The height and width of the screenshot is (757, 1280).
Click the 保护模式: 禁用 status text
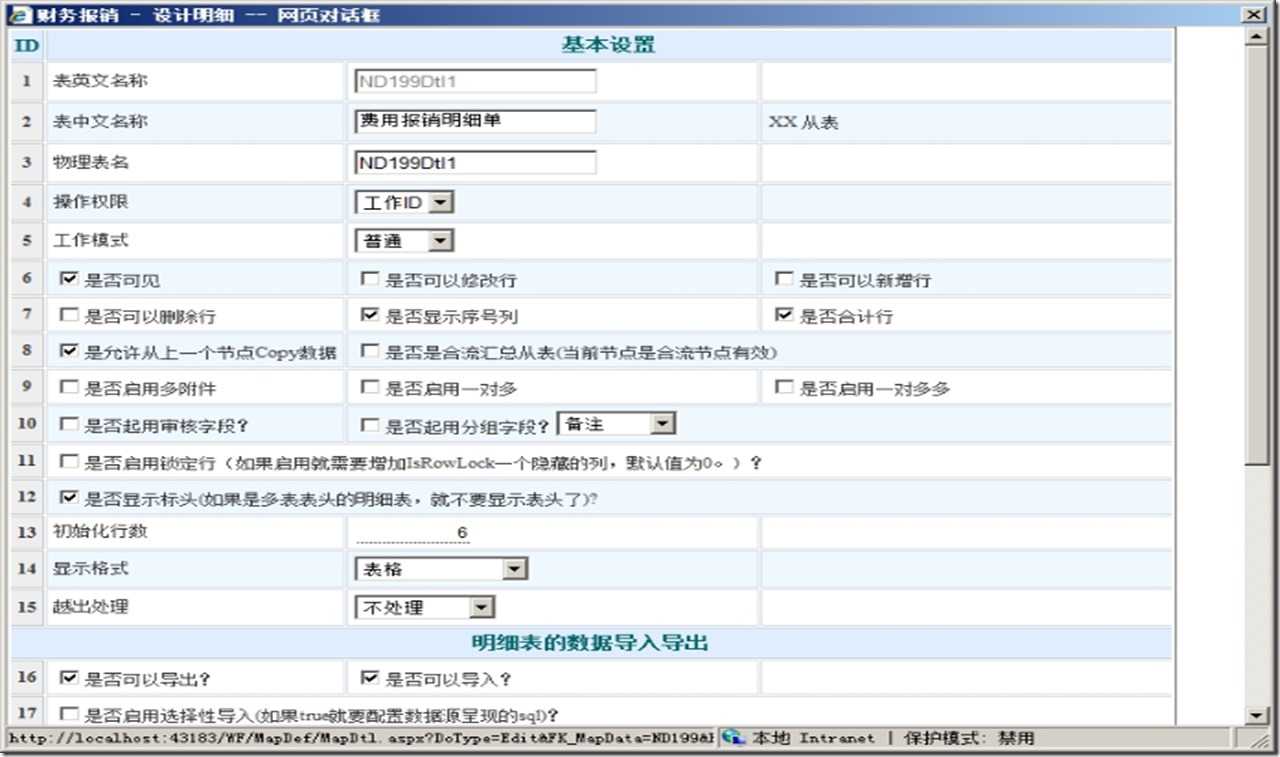970,739
